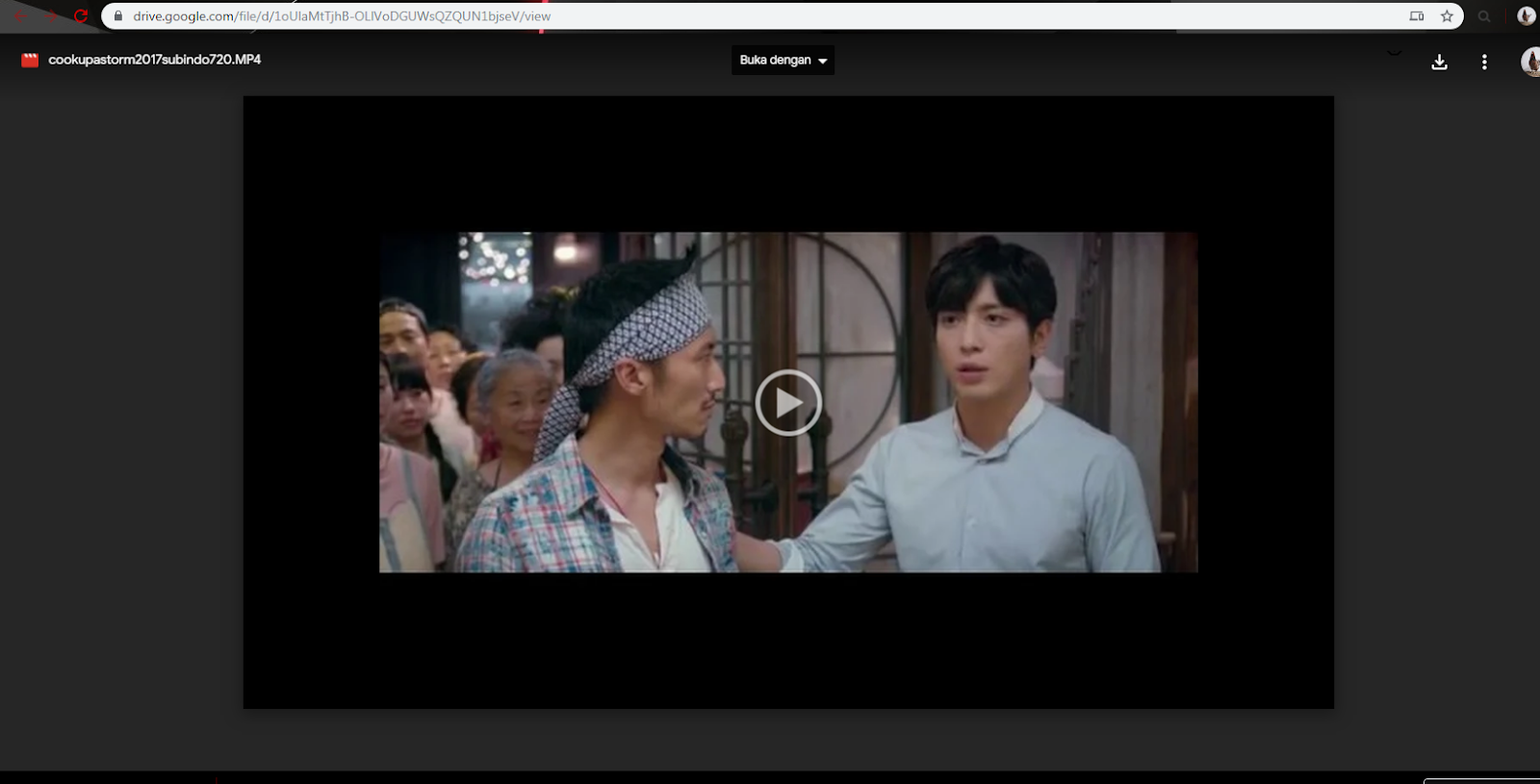This screenshot has width=1540, height=784.
Task: Click the red video file icon
Action: tap(30, 60)
